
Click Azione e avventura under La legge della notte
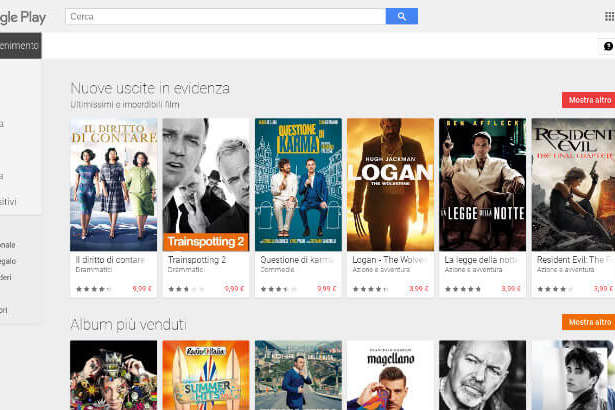473,270
